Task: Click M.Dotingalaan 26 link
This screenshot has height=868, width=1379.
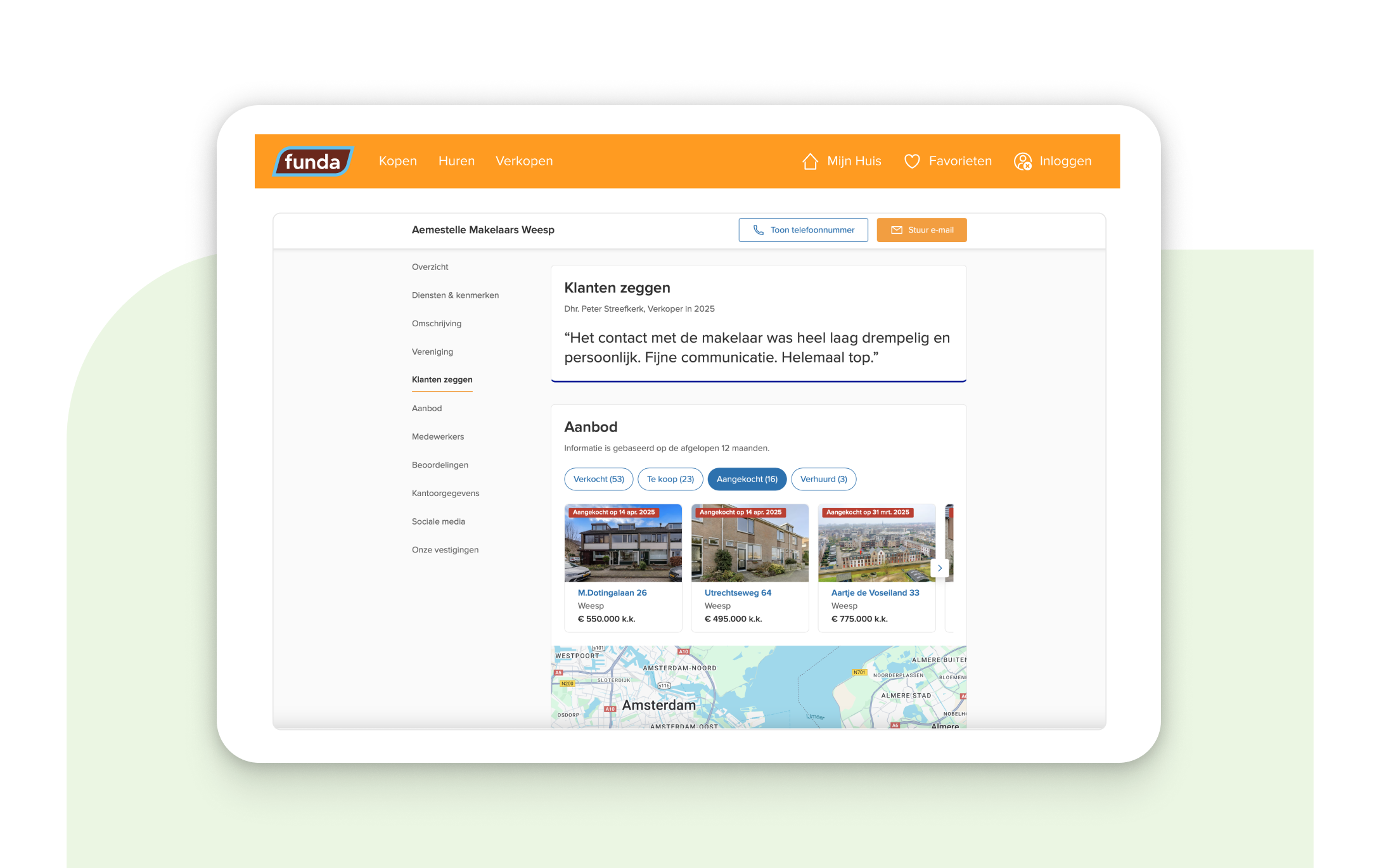Action: pos(612,592)
